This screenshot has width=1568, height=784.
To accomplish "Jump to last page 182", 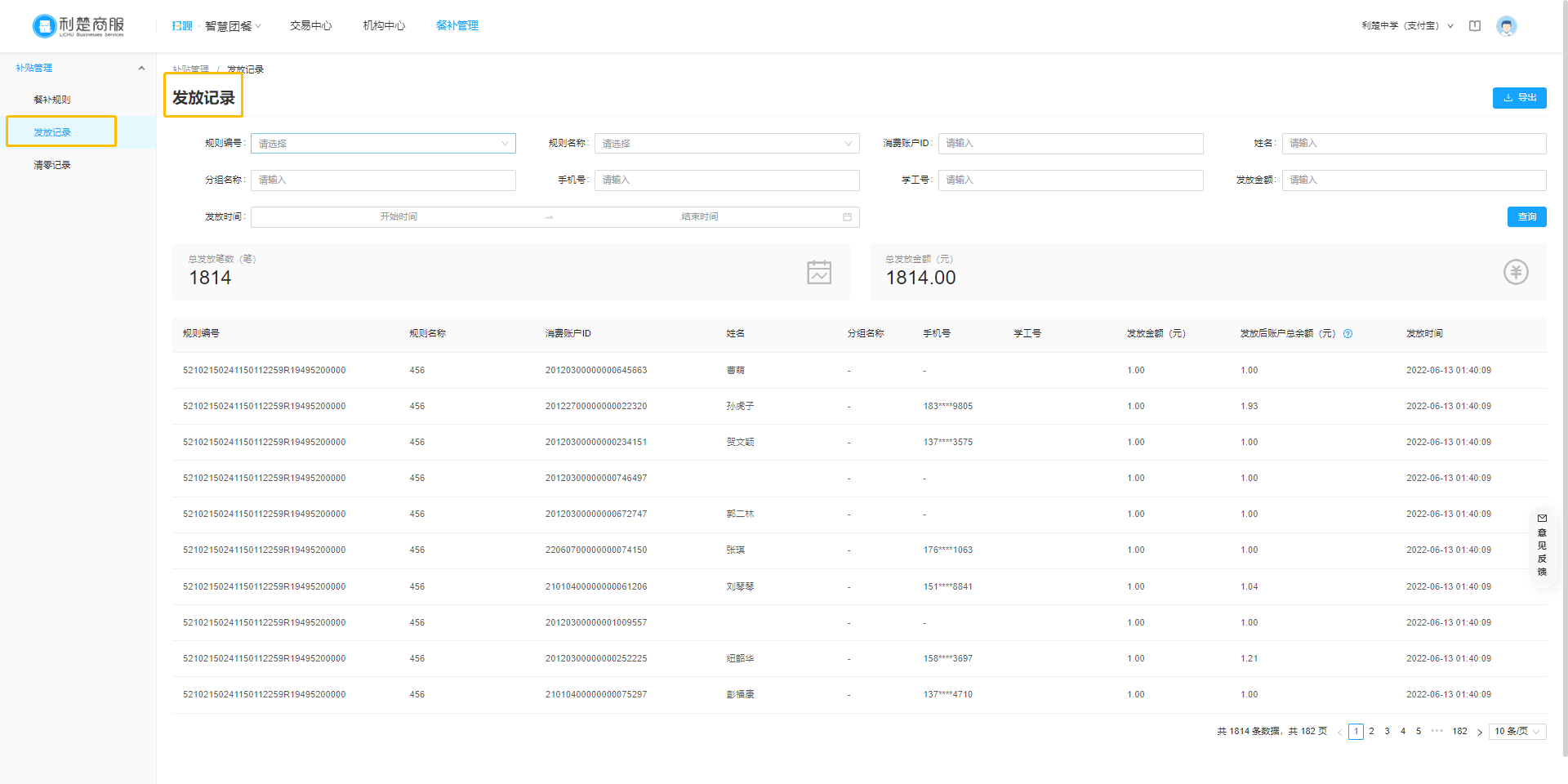I will [x=1459, y=732].
